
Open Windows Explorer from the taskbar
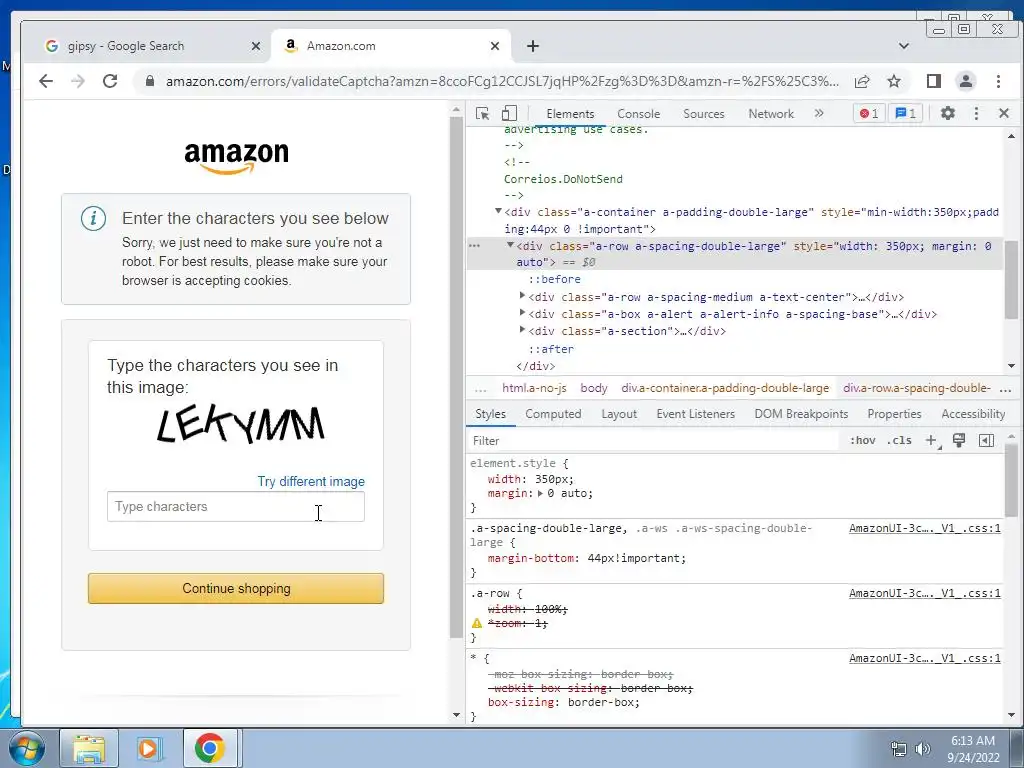pos(89,748)
